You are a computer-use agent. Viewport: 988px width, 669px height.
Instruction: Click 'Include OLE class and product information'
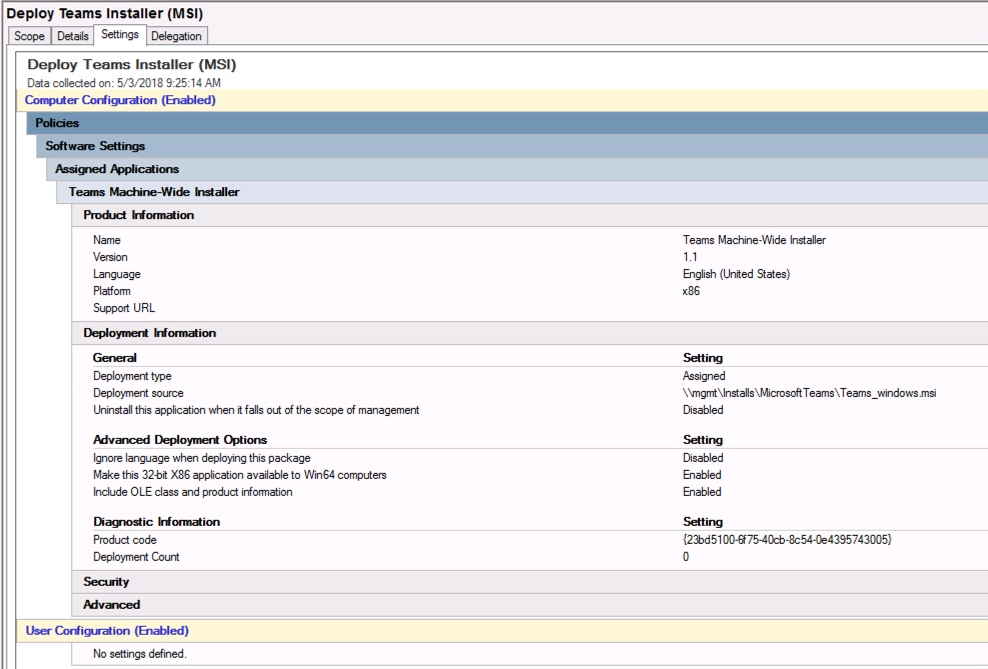[193, 492]
